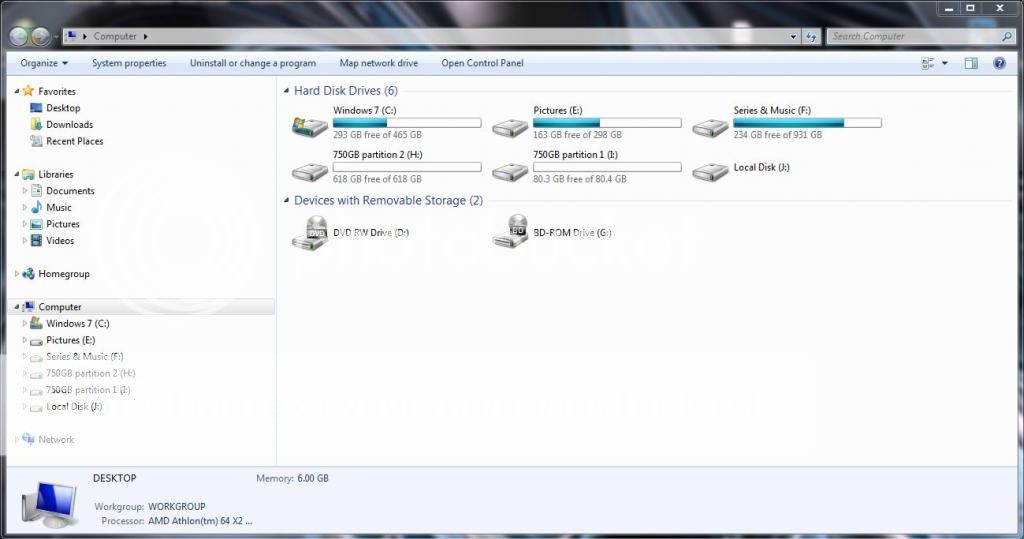Click the search magnifier icon
The image size is (1024, 539).
click(1007, 37)
